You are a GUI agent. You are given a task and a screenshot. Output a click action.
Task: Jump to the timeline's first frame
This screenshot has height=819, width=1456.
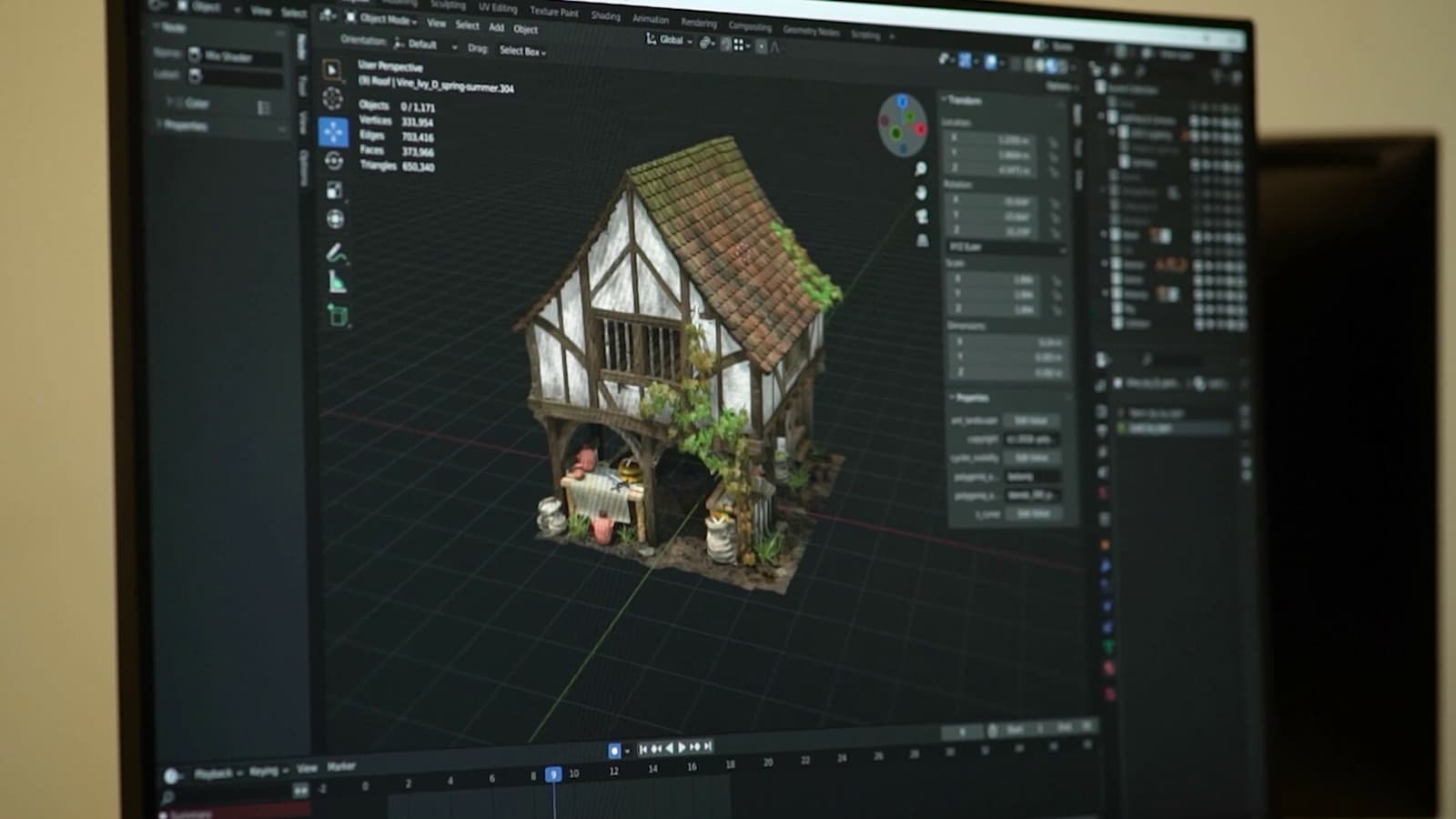tap(643, 748)
